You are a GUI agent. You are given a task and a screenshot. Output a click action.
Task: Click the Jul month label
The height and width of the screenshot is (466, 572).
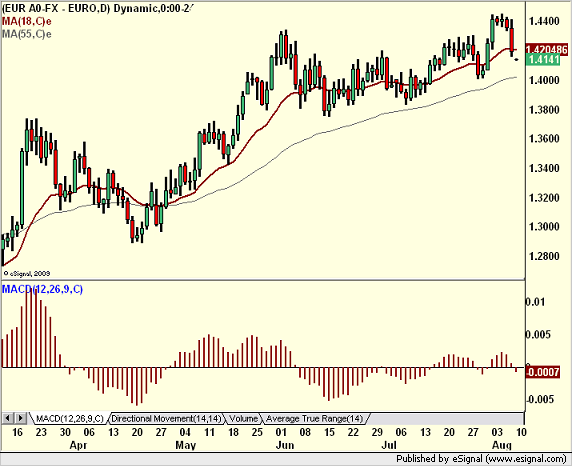(389, 445)
